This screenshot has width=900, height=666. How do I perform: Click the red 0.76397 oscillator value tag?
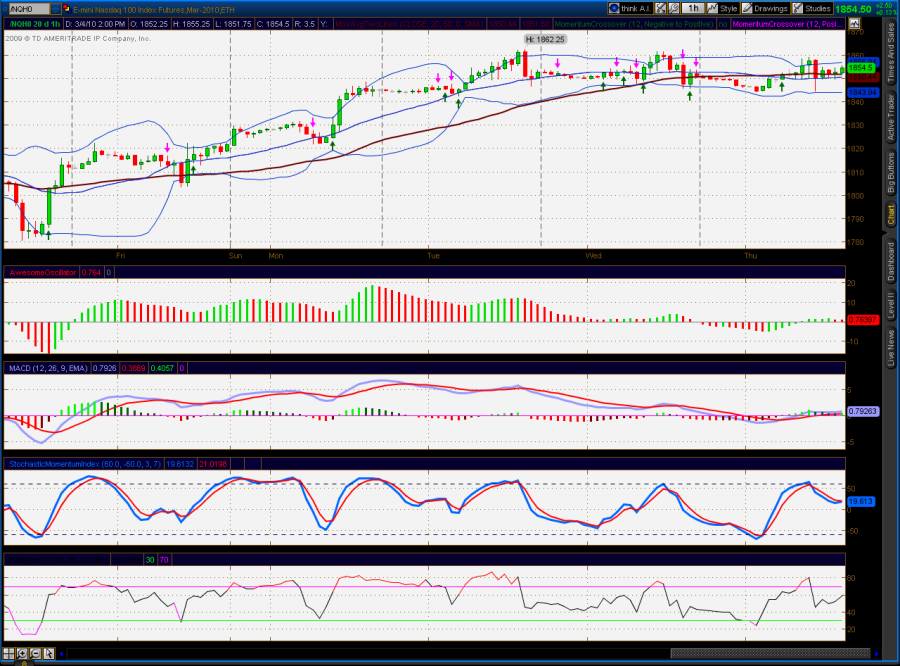point(863,320)
